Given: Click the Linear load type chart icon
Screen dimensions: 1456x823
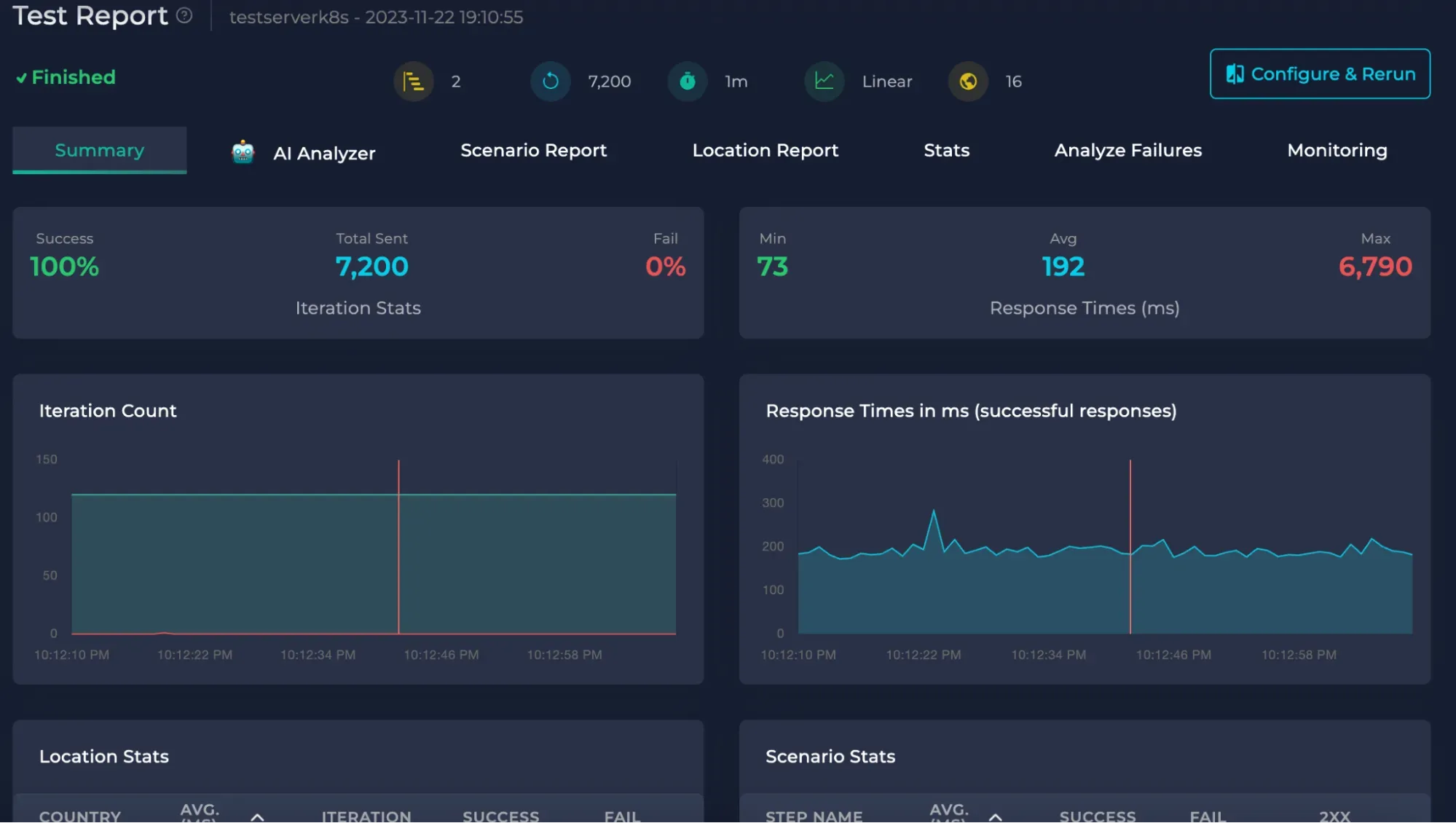Looking at the screenshot, I should coord(824,82).
